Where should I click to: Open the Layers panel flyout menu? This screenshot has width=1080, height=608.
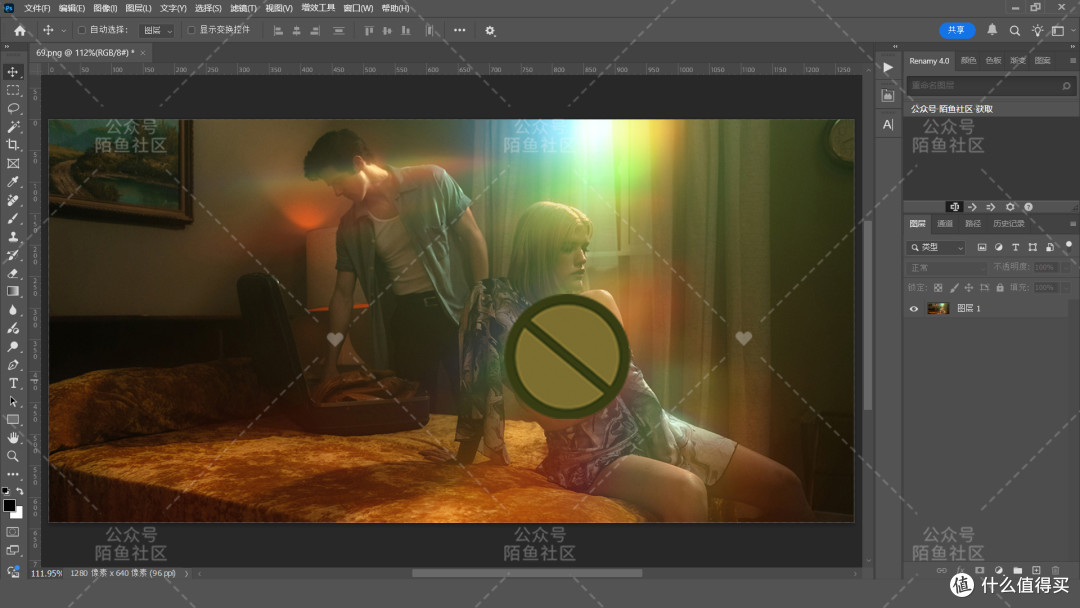point(1072,224)
